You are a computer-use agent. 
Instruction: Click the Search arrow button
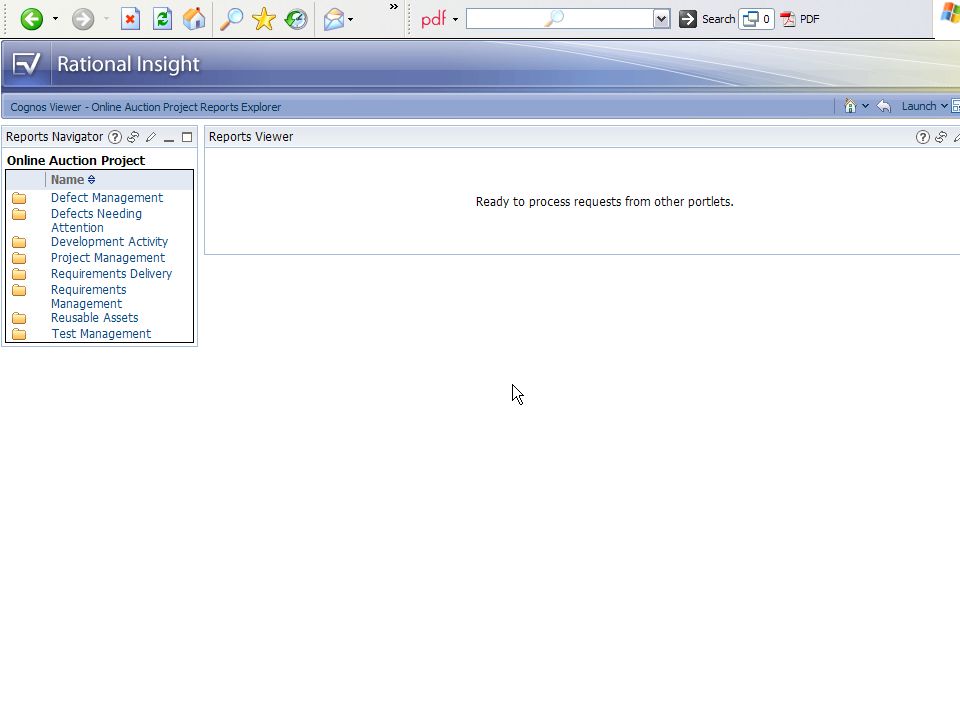707,19
